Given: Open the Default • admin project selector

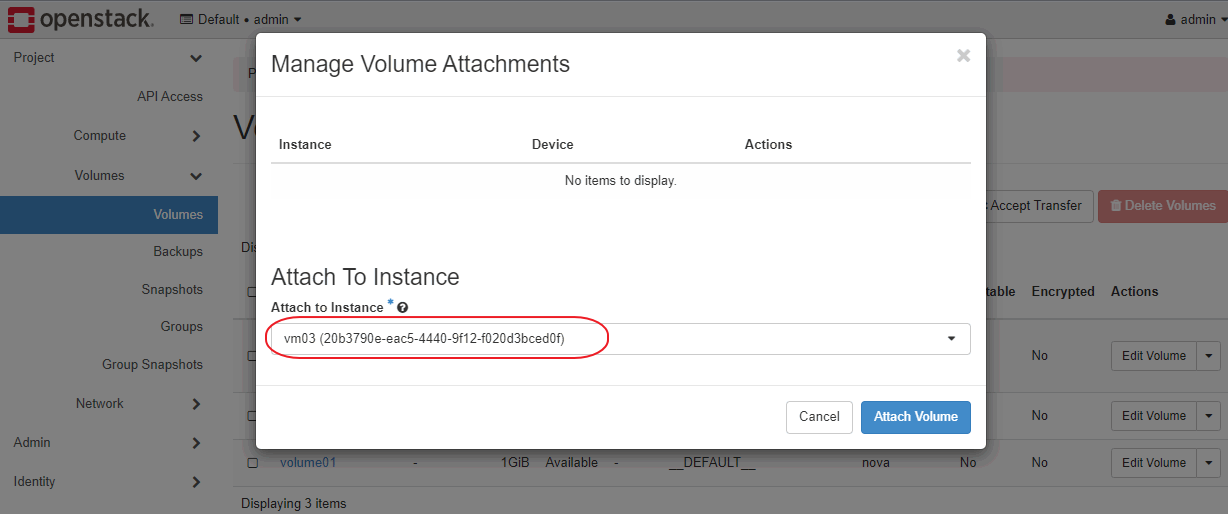Looking at the screenshot, I should [240, 19].
